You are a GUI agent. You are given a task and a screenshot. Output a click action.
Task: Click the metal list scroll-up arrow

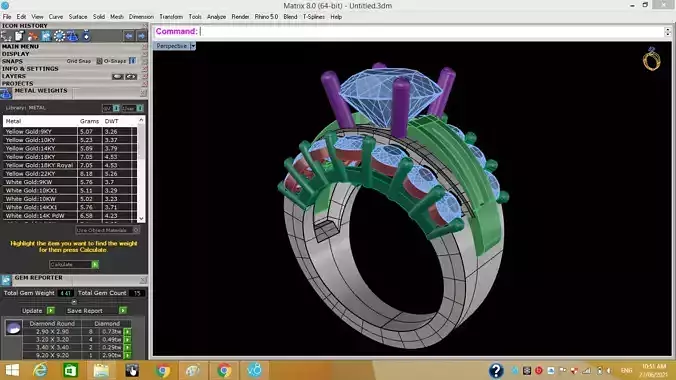click(x=141, y=120)
